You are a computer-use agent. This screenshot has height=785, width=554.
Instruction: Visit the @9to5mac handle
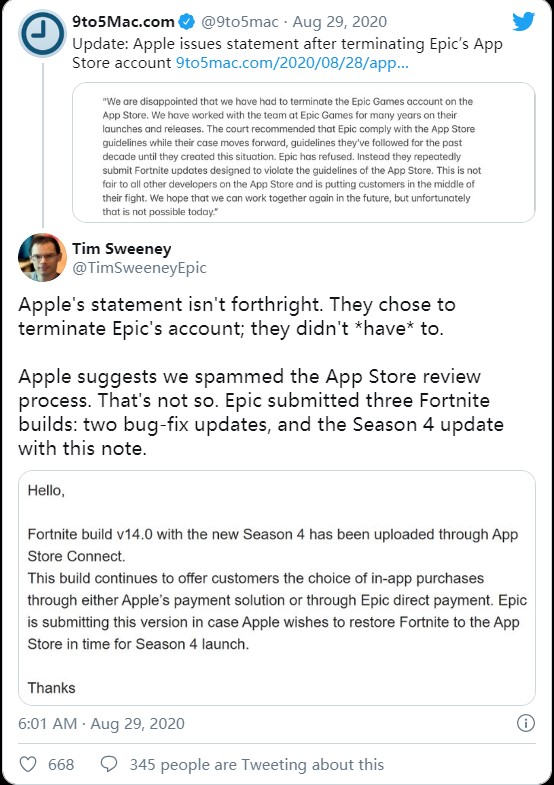click(239, 22)
